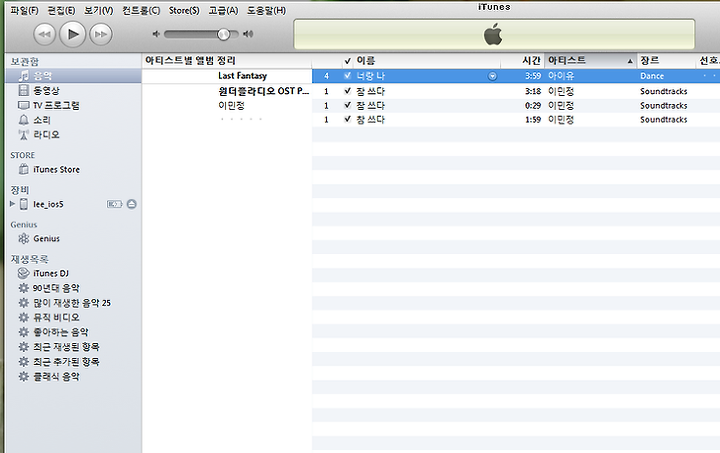This screenshot has height=453, width=720.
Task: Click the high volume speaker icon
Action: [x=248, y=34]
